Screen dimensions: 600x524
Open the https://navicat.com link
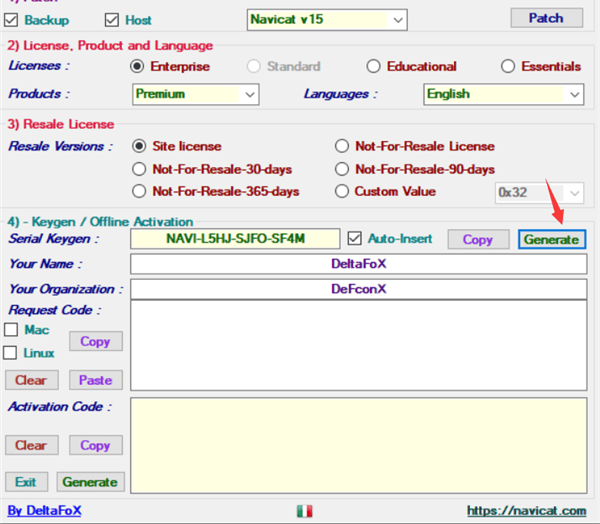click(527, 511)
